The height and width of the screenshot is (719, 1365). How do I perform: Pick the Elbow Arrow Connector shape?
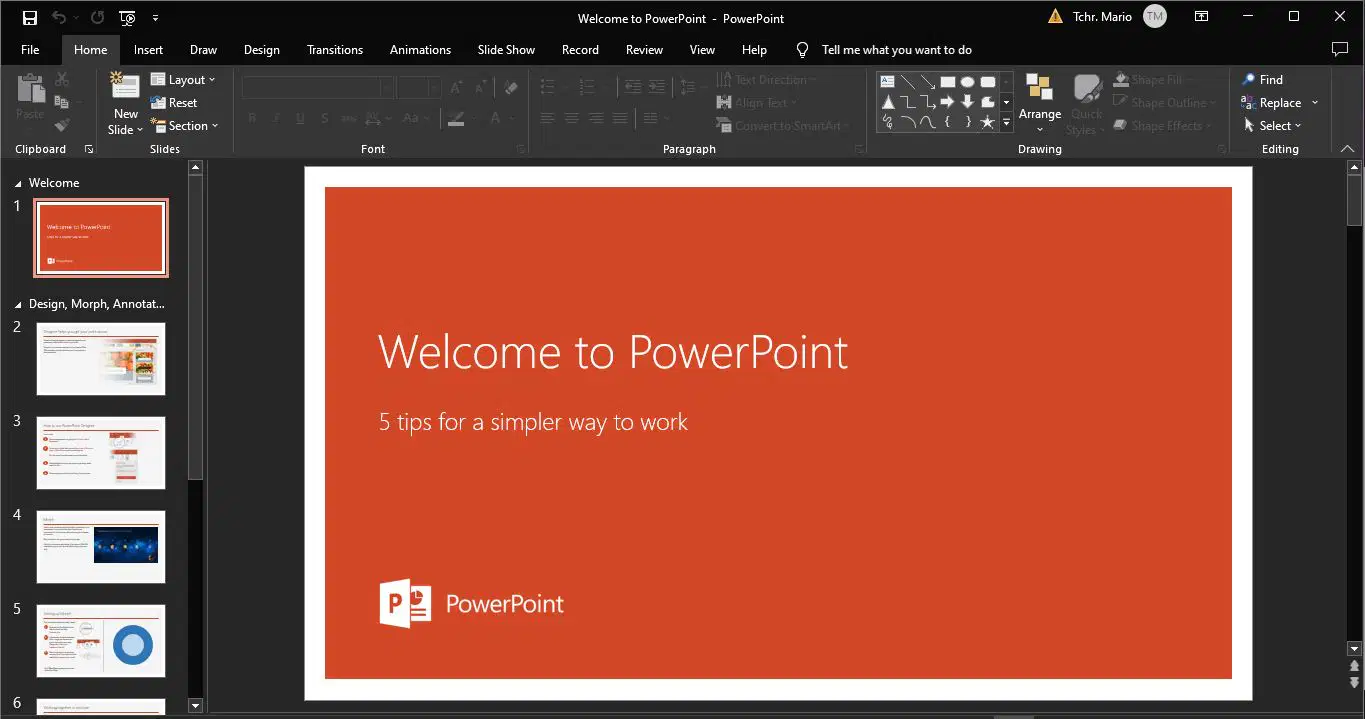(928, 102)
